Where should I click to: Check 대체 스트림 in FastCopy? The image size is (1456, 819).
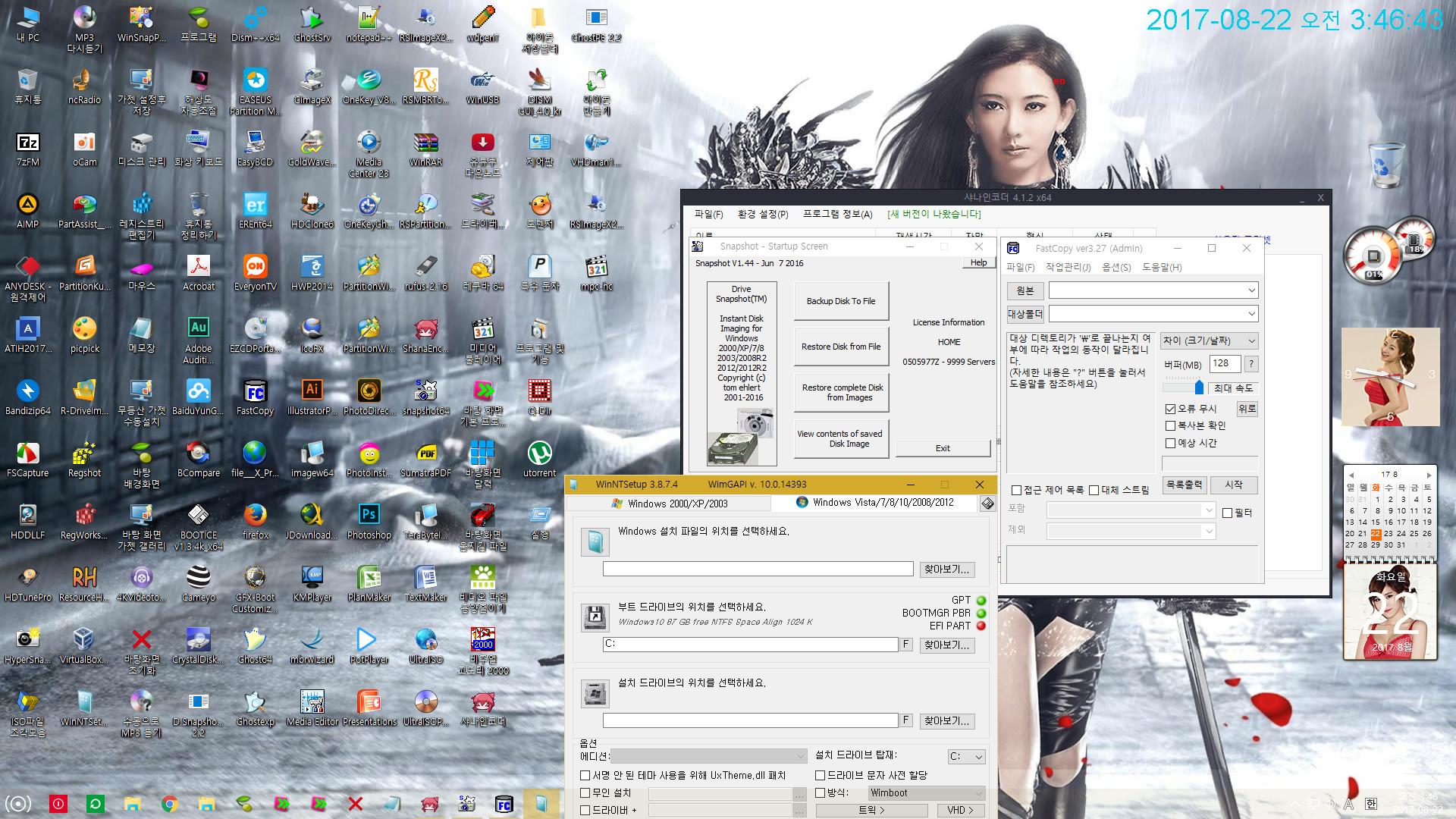tap(1094, 490)
